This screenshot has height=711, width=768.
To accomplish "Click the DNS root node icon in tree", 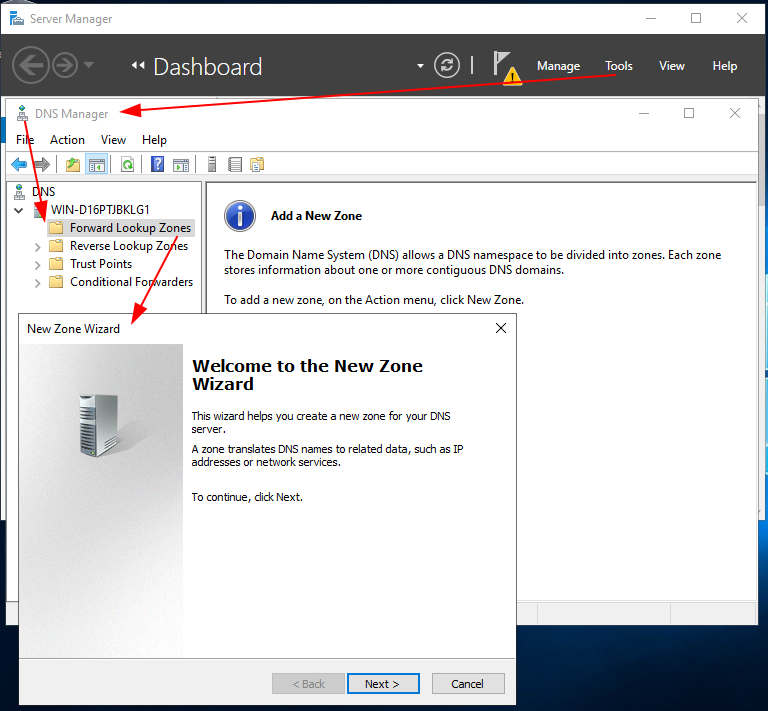I will (x=20, y=191).
